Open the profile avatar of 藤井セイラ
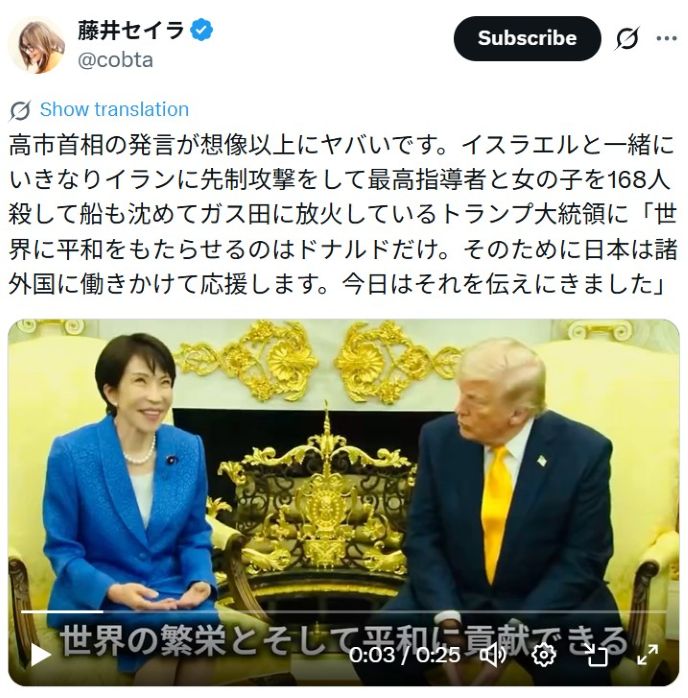 (36, 45)
